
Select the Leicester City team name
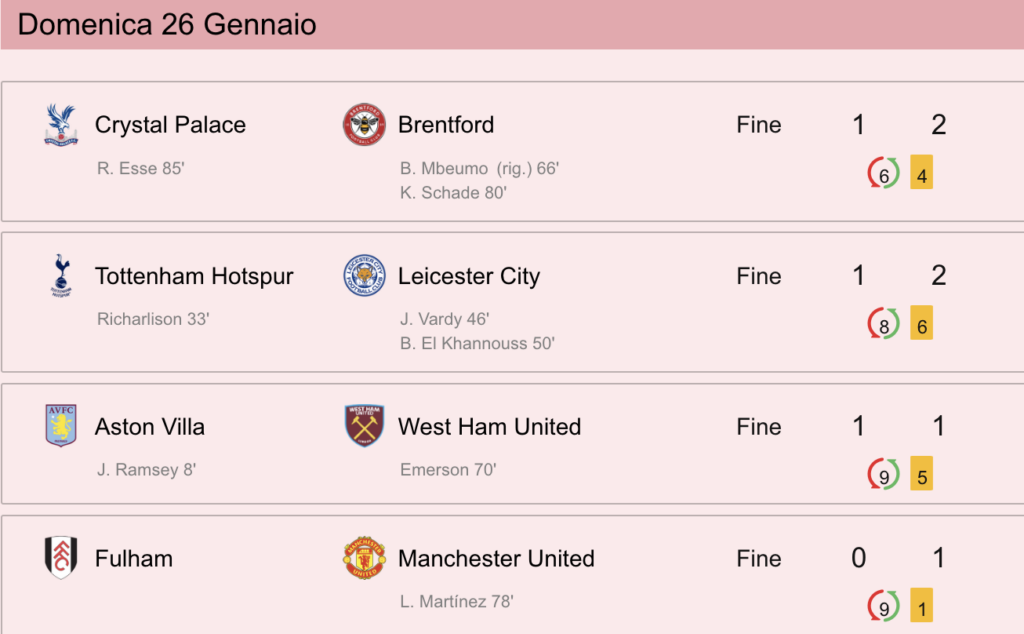469,276
